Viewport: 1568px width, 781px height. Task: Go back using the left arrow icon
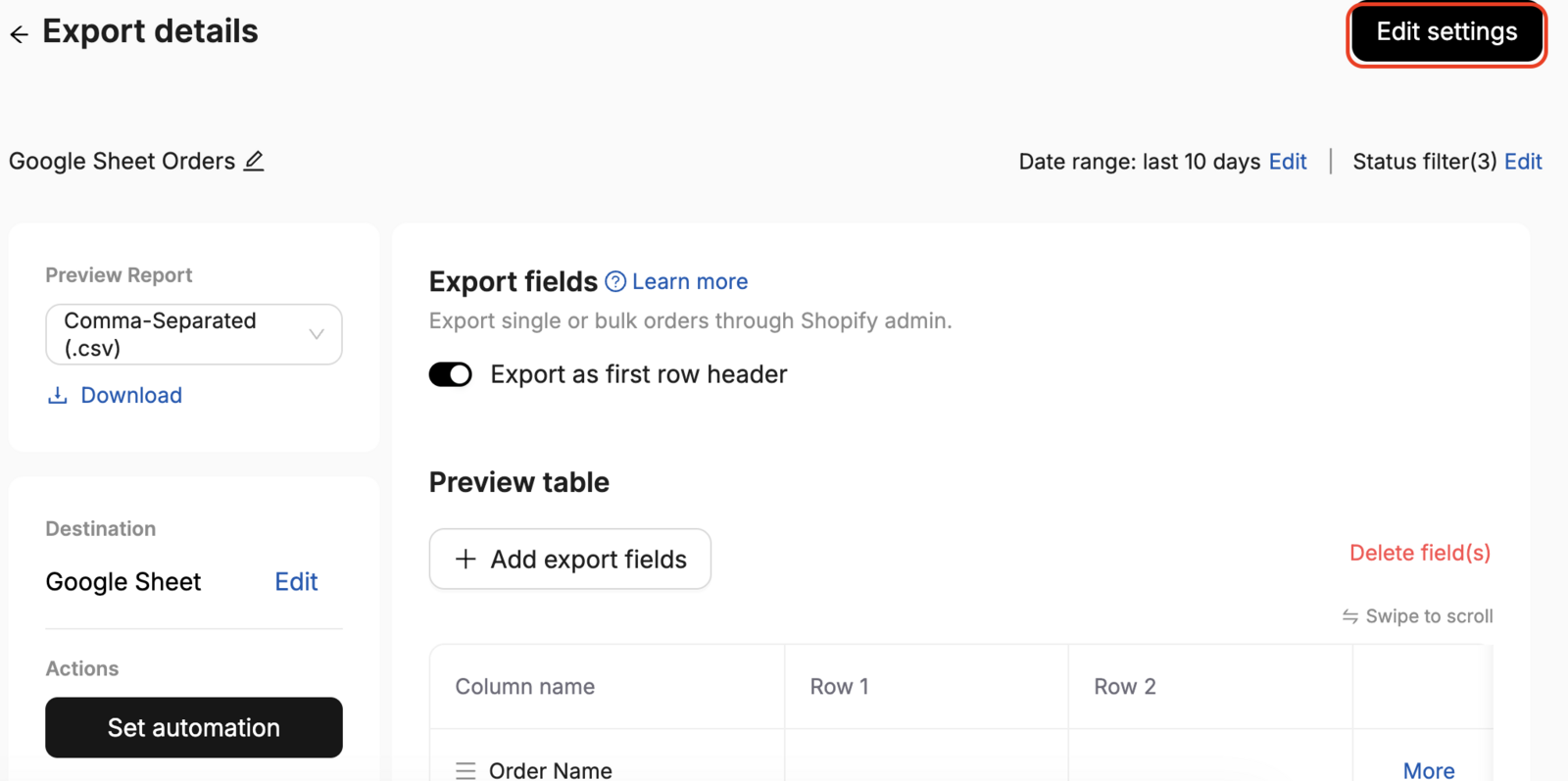click(x=19, y=34)
